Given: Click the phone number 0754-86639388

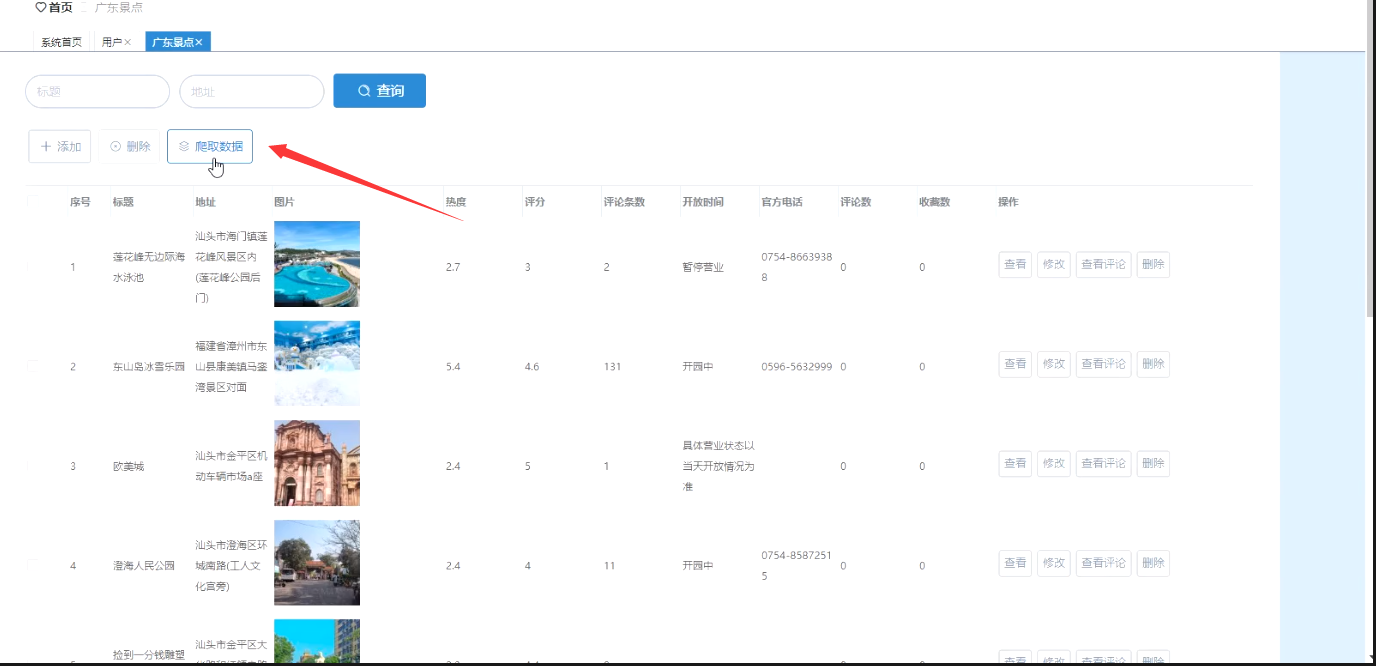Looking at the screenshot, I should coord(797,267).
